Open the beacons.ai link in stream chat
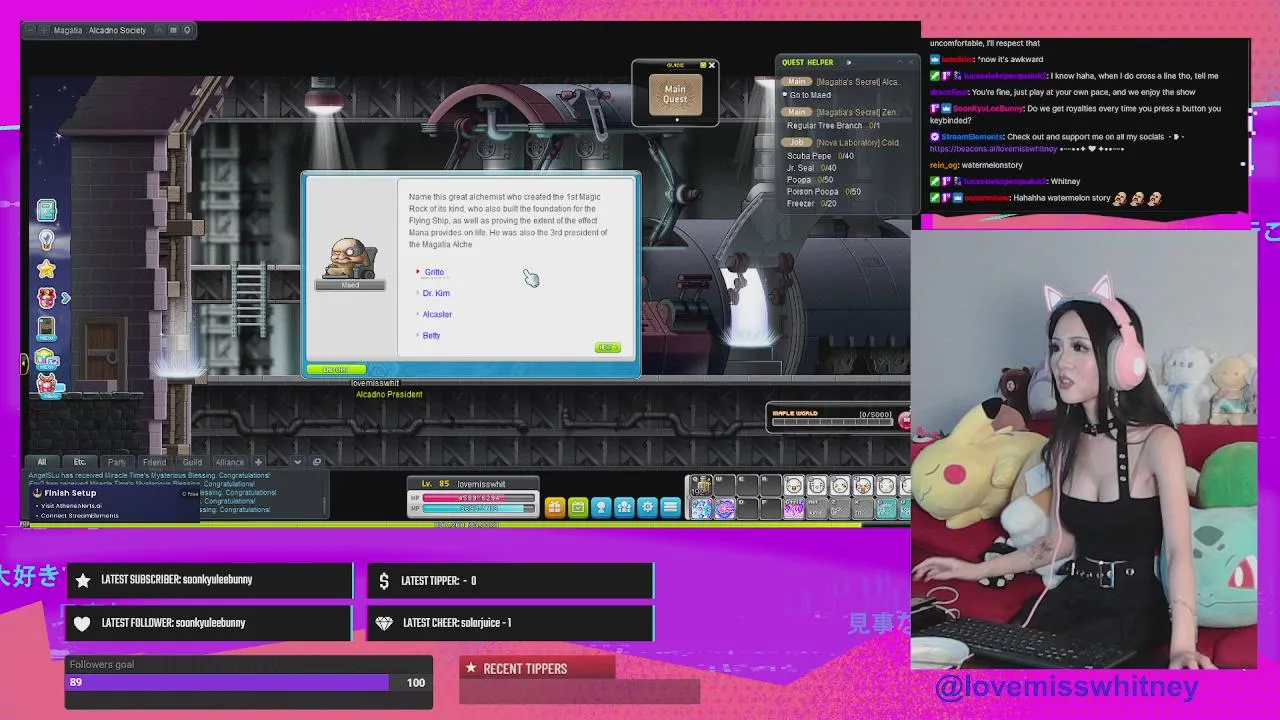 tap(993, 149)
